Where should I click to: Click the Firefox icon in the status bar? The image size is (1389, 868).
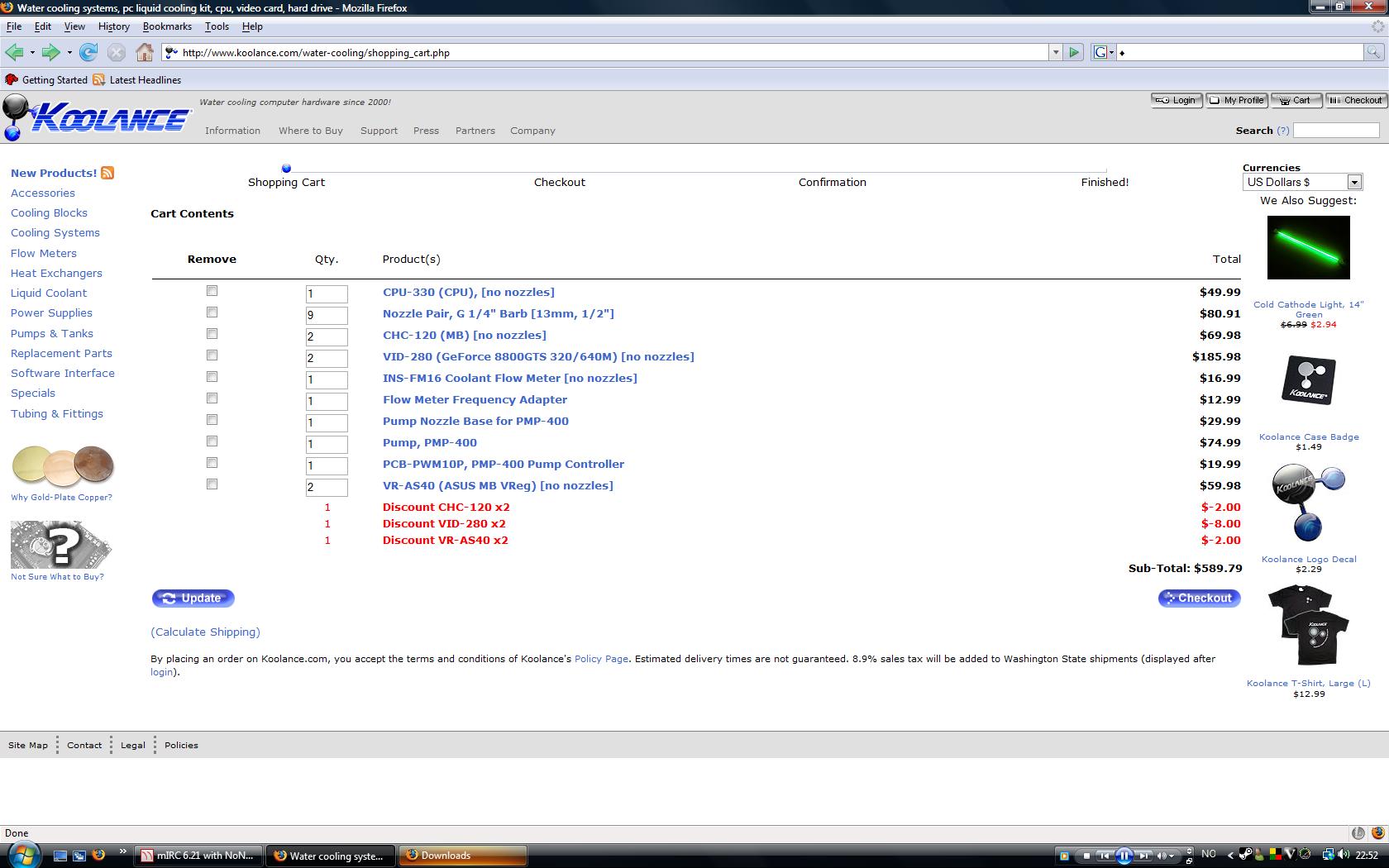pos(1377,833)
